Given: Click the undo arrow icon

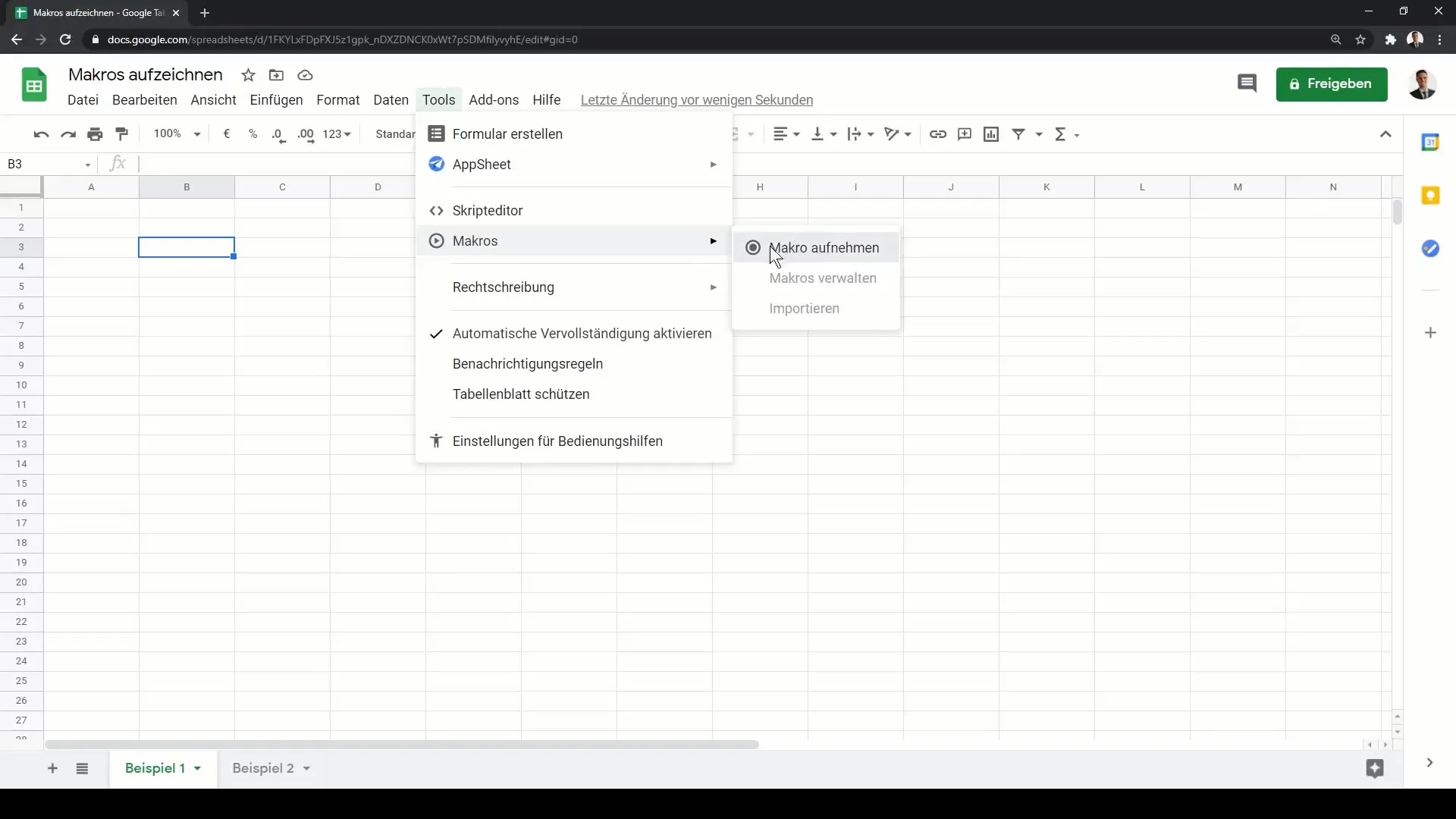Looking at the screenshot, I should (x=41, y=134).
